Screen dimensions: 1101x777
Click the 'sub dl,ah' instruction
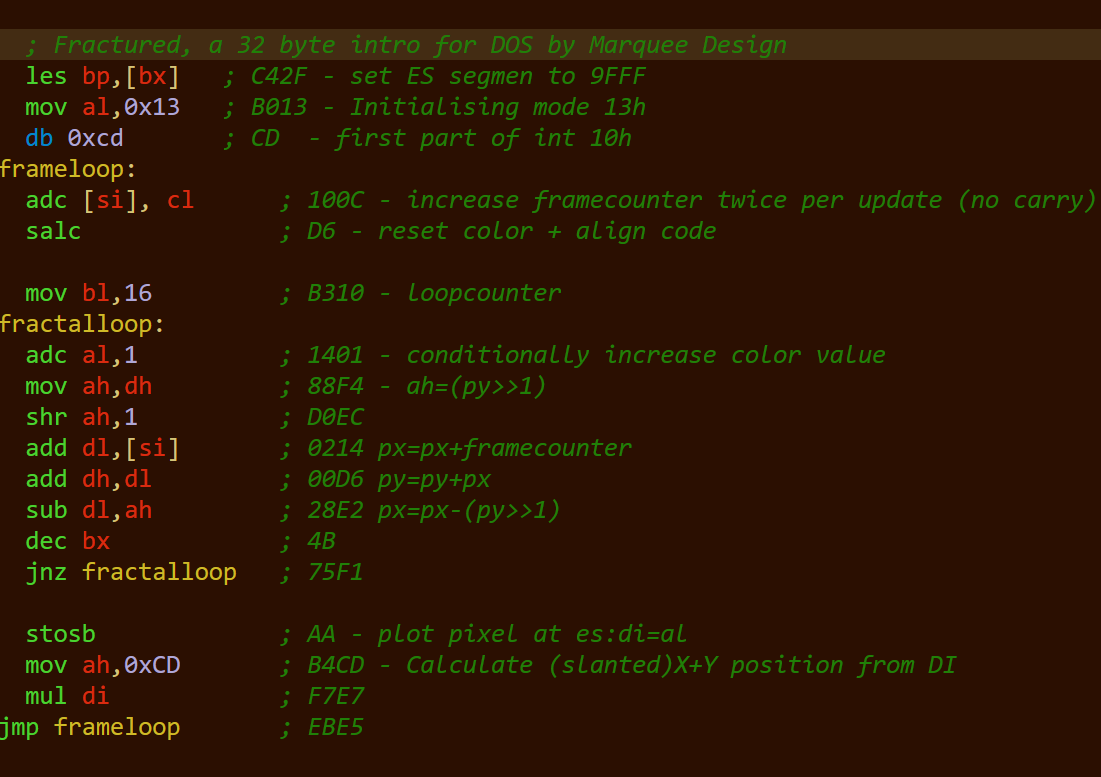click(x=89, y=510)
